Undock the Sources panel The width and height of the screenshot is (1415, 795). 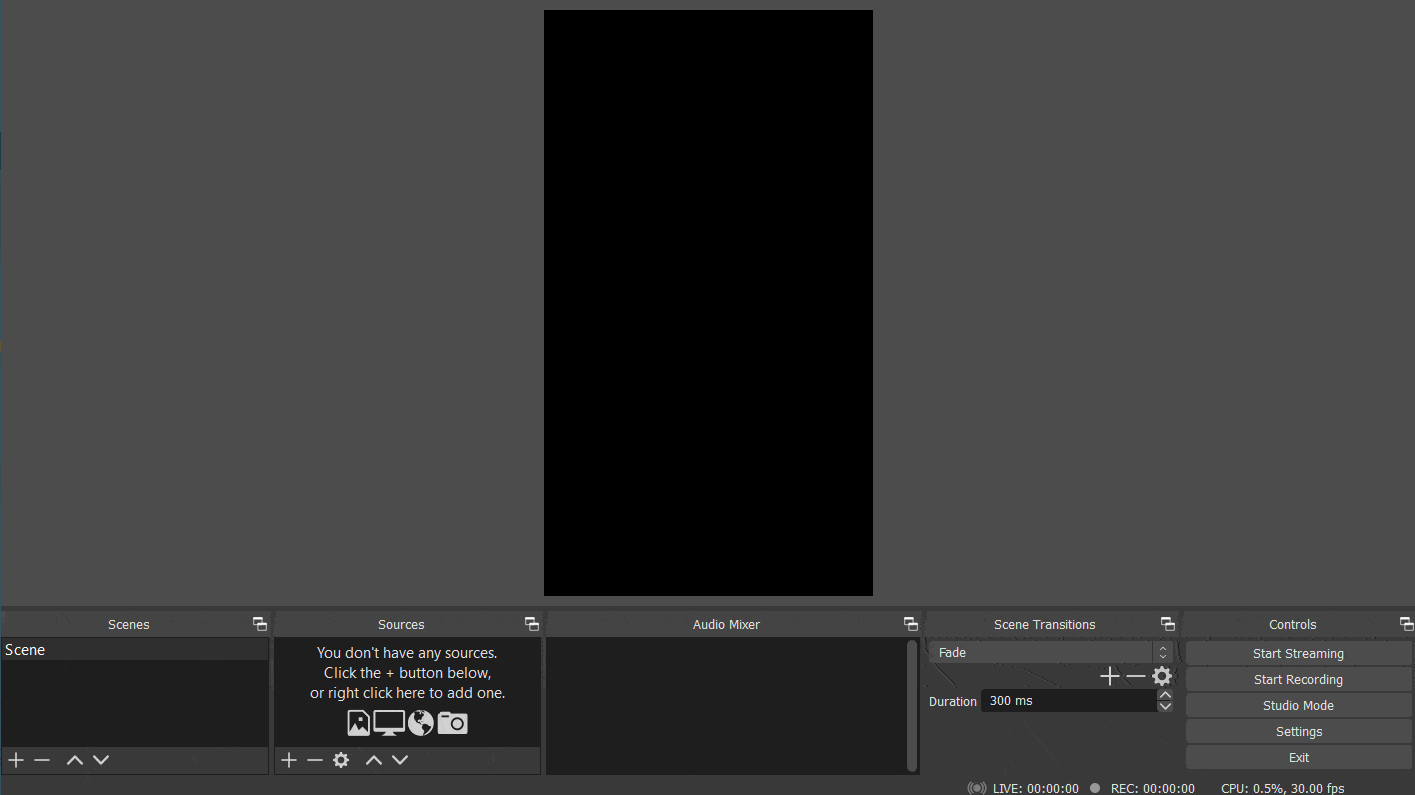click(532, 624)
